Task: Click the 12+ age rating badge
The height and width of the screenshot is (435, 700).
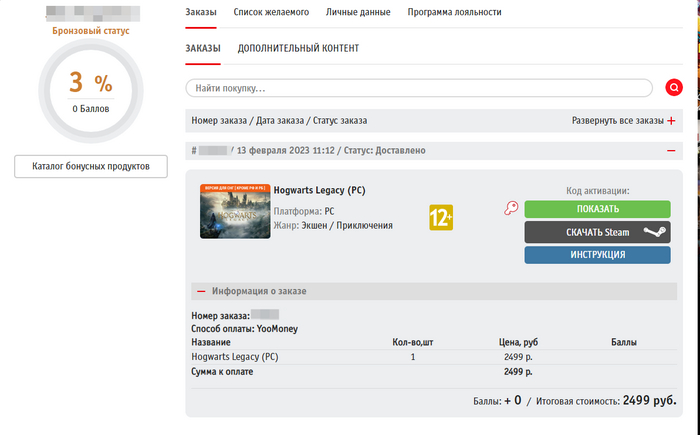Action: (441, 216)
